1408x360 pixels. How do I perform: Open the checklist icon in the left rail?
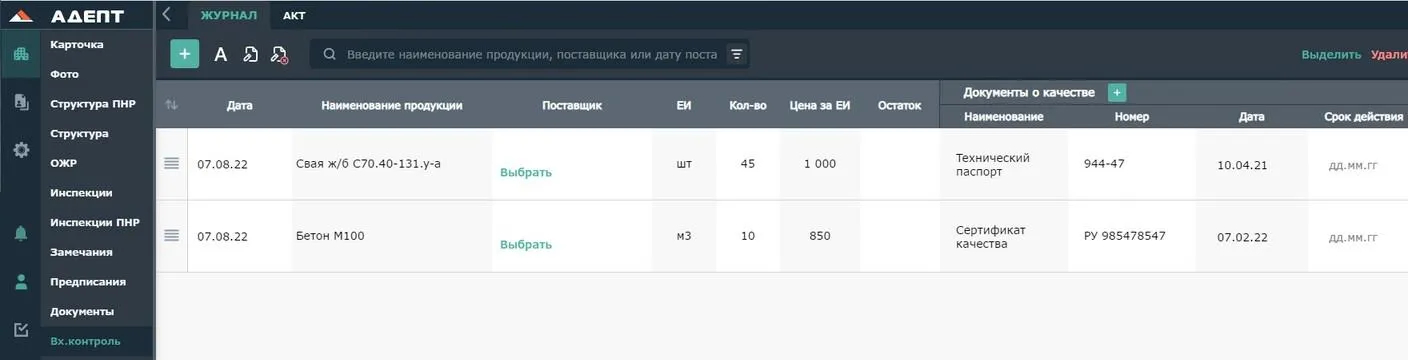pos(20,329)
